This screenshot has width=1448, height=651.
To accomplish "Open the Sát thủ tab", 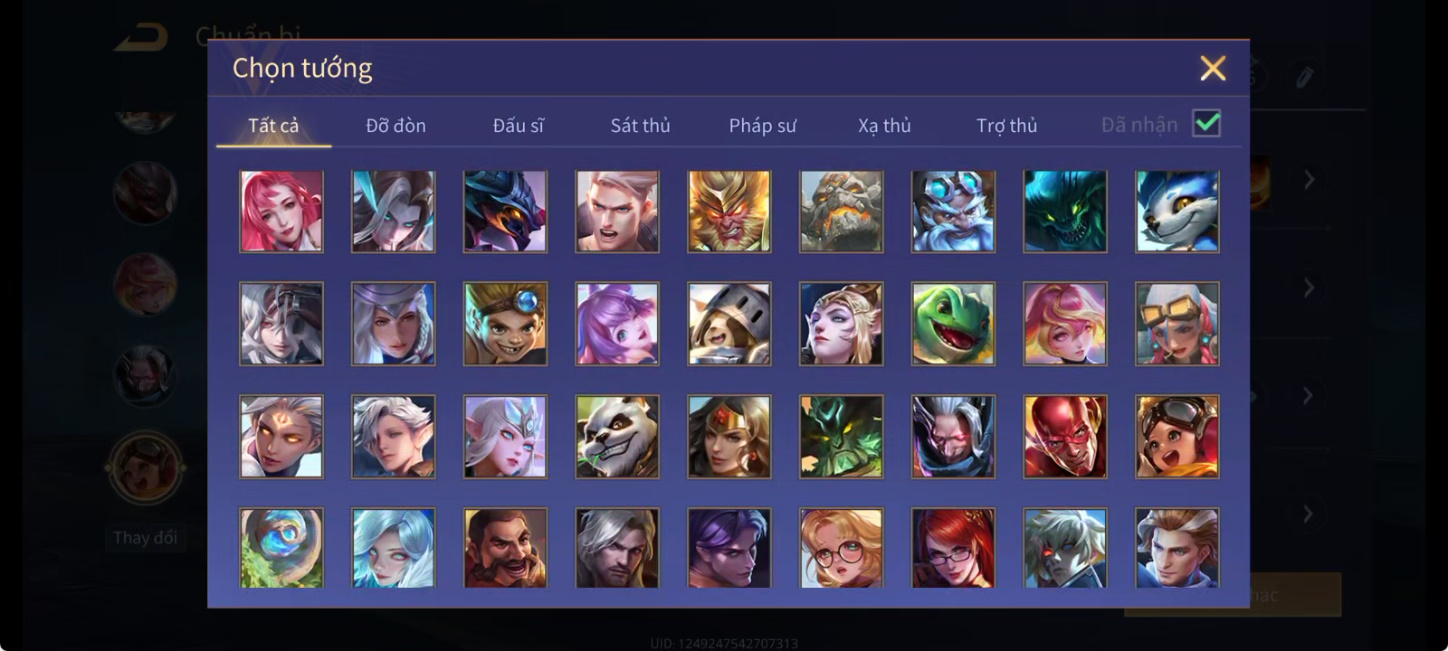I will tap(640, 125).
